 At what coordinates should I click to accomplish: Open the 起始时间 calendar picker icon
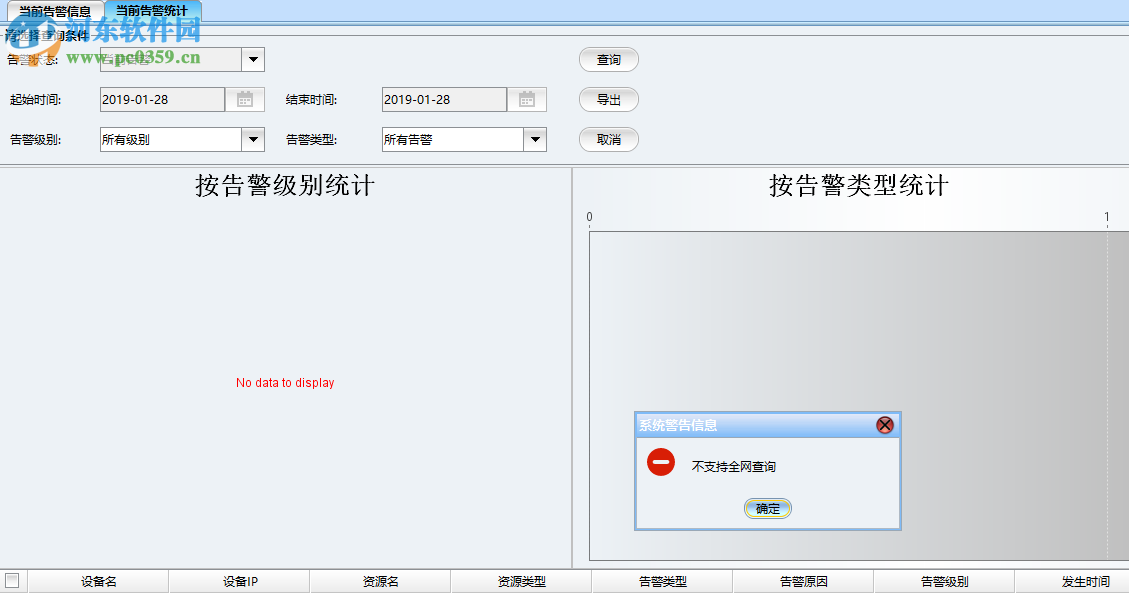click(x=245, y=99)
